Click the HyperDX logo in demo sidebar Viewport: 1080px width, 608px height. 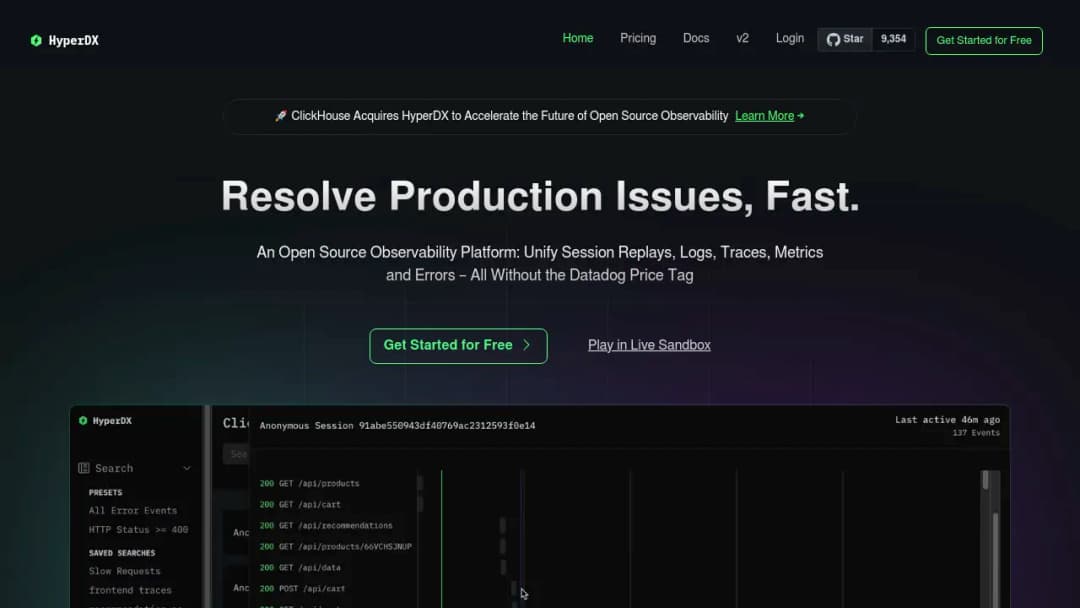coord(105,421)
